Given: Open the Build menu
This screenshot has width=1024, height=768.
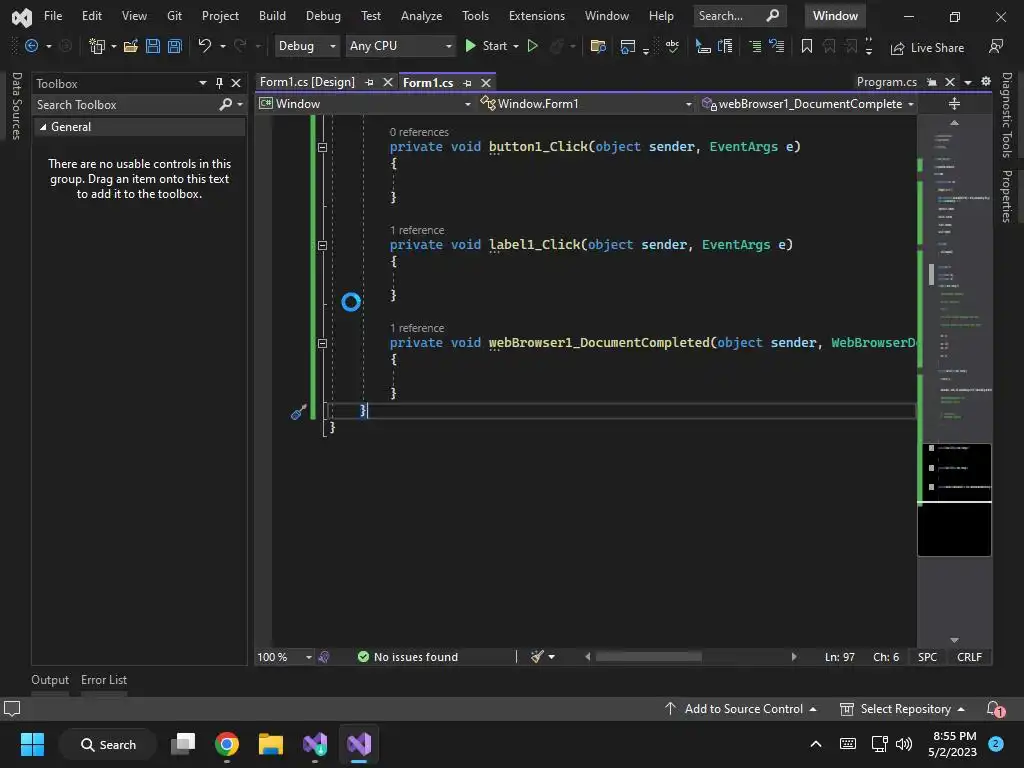Looking at the screenshot, I should [x=272, y=16].
